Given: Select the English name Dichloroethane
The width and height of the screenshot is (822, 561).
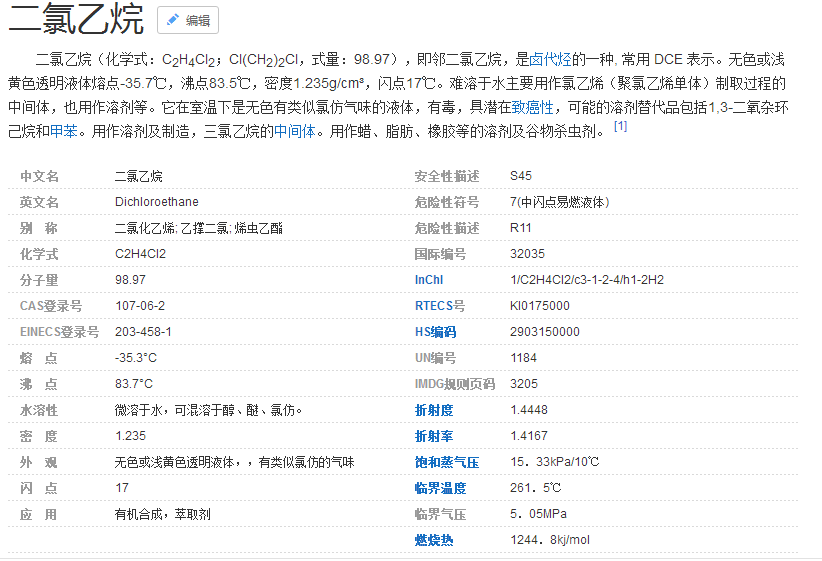Looking at the screenshot, I should (156, 202).
